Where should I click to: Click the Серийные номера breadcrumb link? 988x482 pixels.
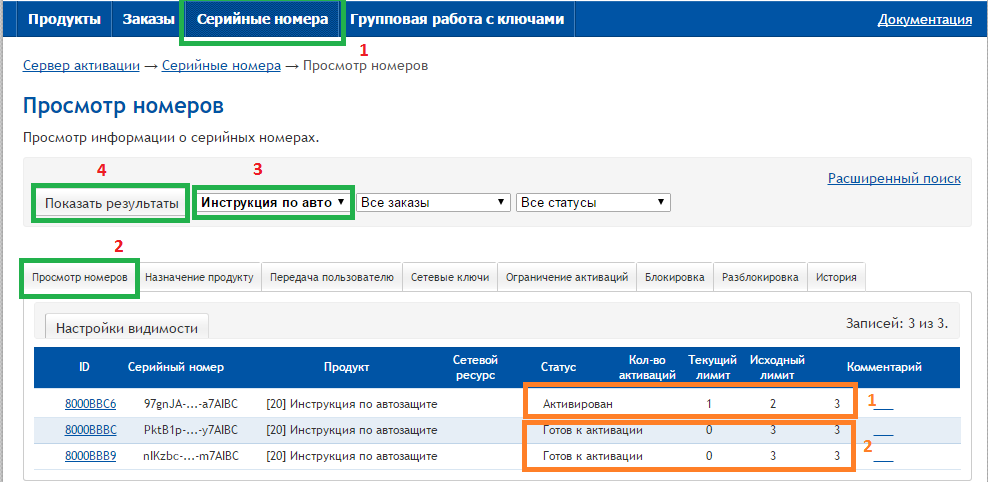[221, 66]
